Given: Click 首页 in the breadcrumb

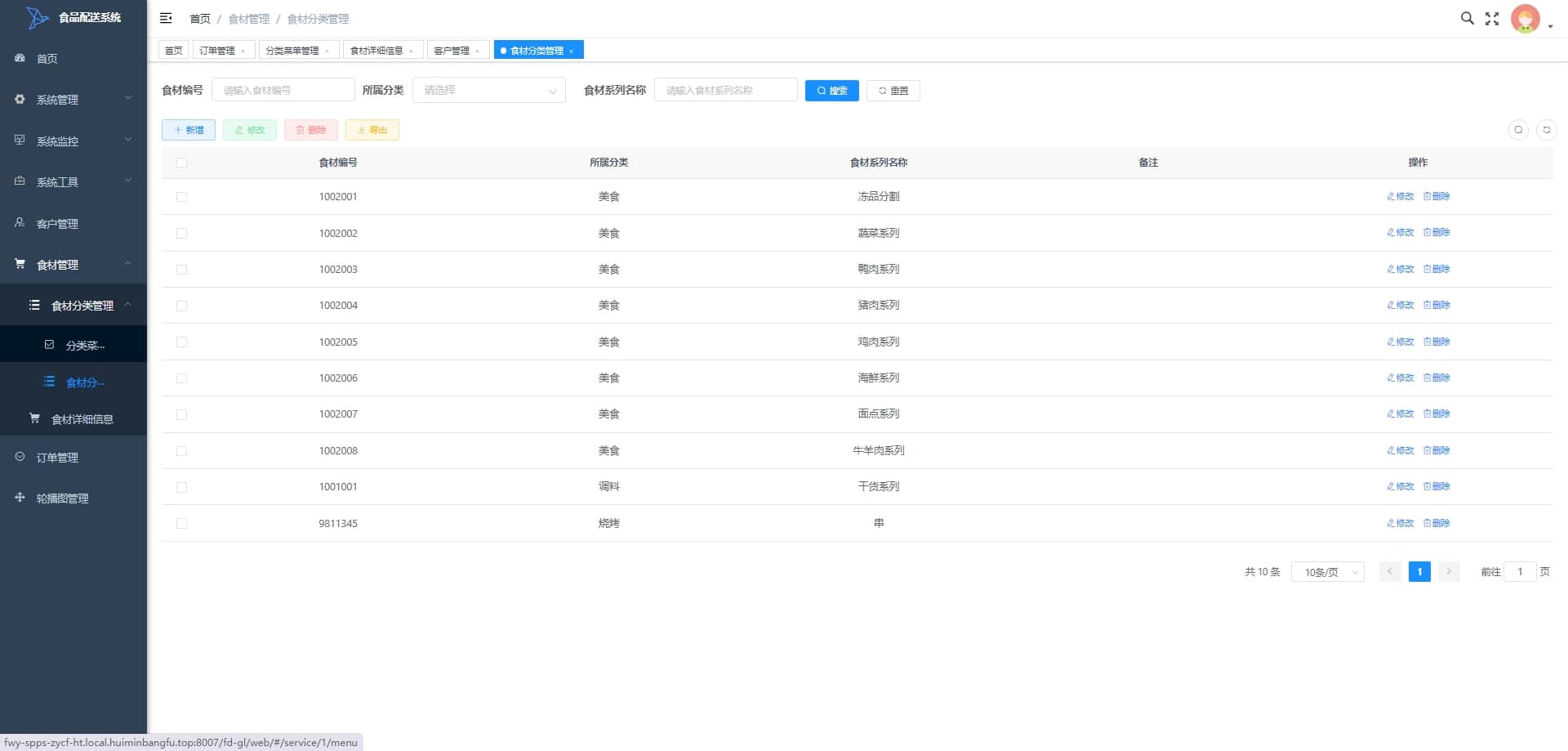Looking at the screenshot, I should (200, 19).
